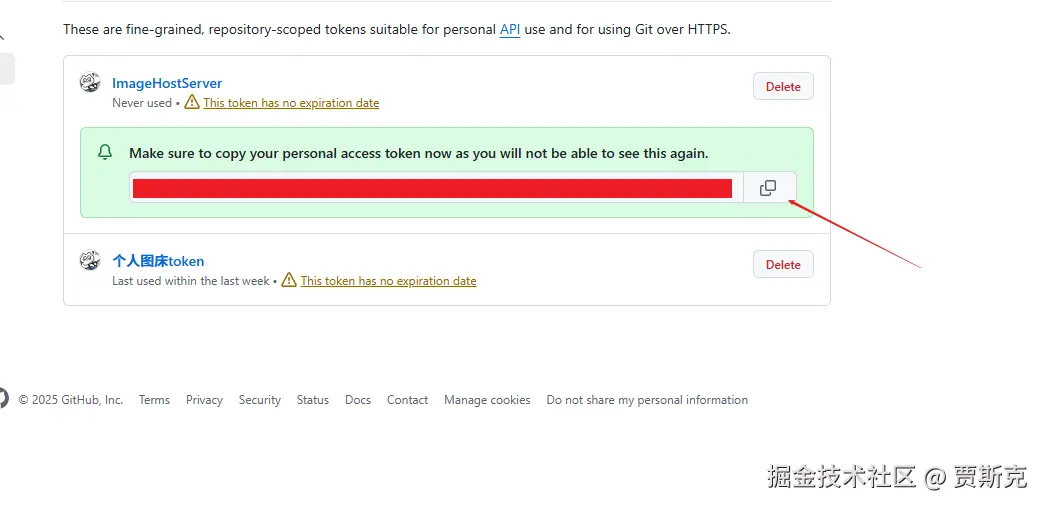Click warning icon beside ImageHostServer expiration notice
This screenshot has height=507, width=1044.
(192, 102)
